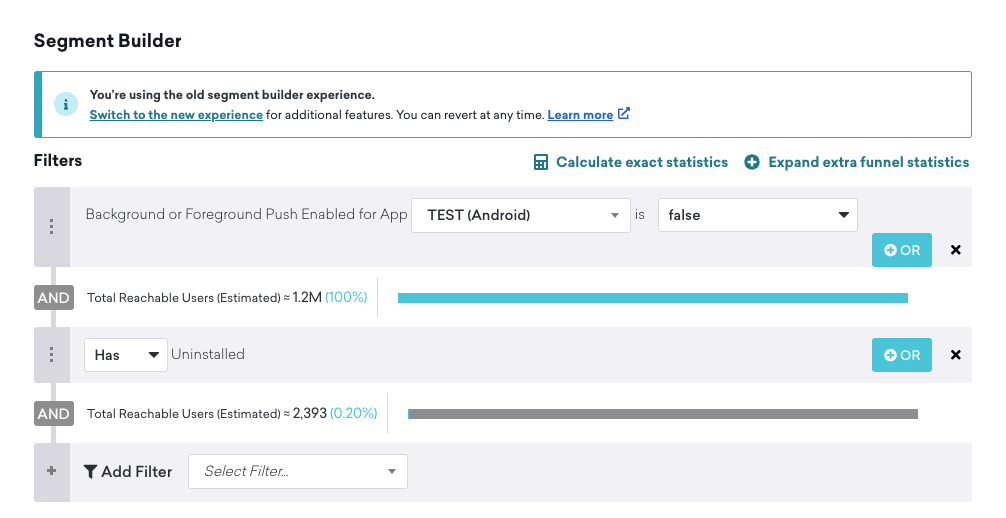The height and width of the screenshot is (518, 1006).
Task: Click the info icon in the banner
Action: click(x=65, y=104)
